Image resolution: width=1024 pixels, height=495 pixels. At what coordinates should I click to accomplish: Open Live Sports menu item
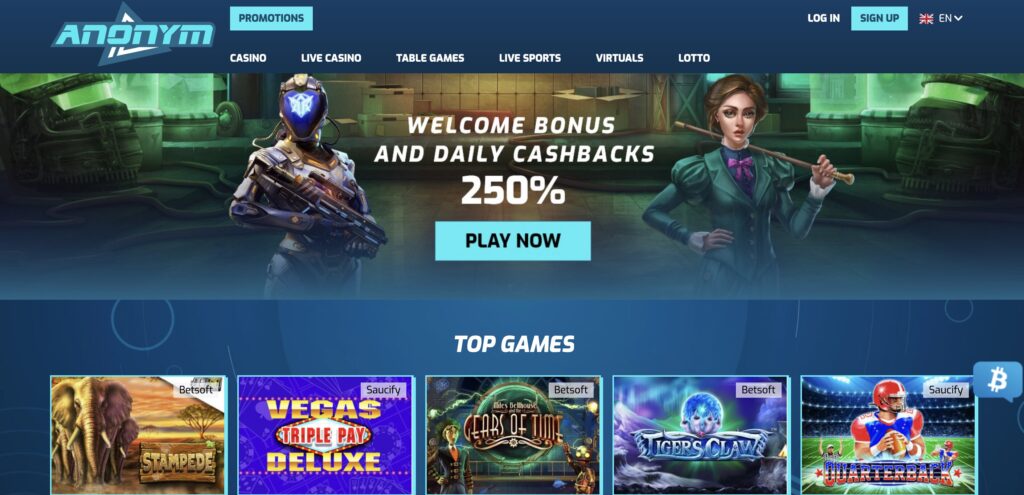(x=530, y=58)
